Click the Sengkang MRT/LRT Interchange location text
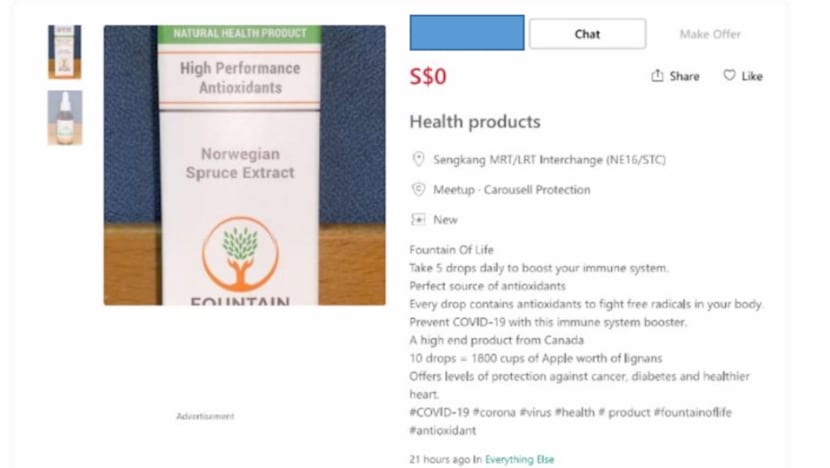The height and width of the screenshot is (468, 830). coord(549,159)
